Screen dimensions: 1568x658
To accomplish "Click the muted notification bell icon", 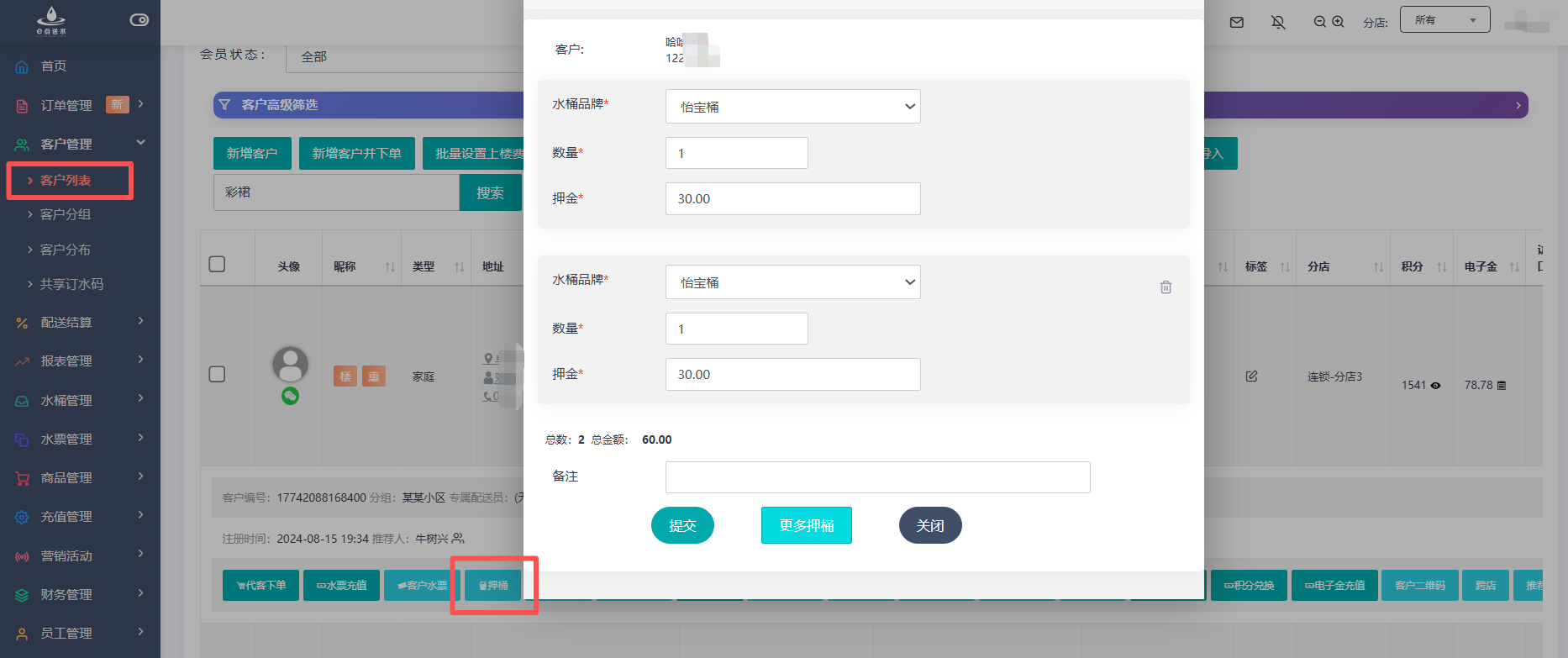I will coord(1278,23).
